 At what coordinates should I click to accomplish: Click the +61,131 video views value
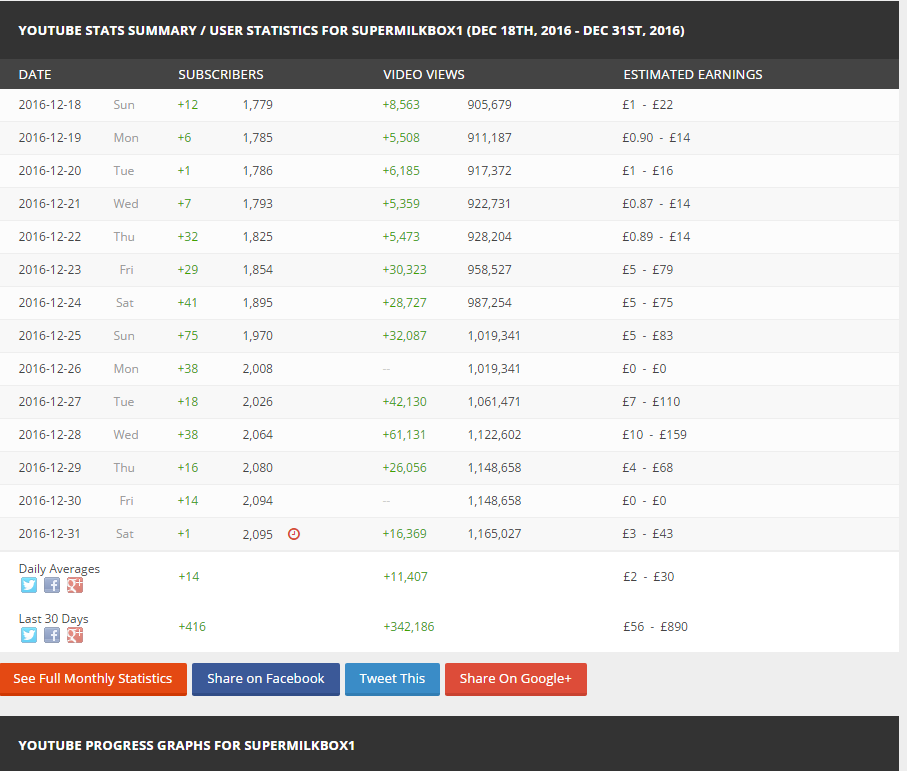pos(404,435)
